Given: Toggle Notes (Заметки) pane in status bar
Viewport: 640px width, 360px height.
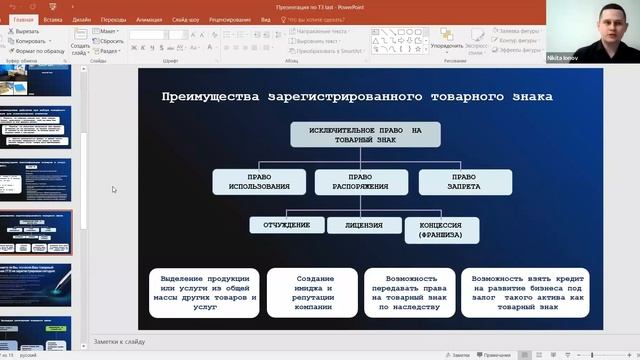Looking at the screenshot, I should coord(458,355).
